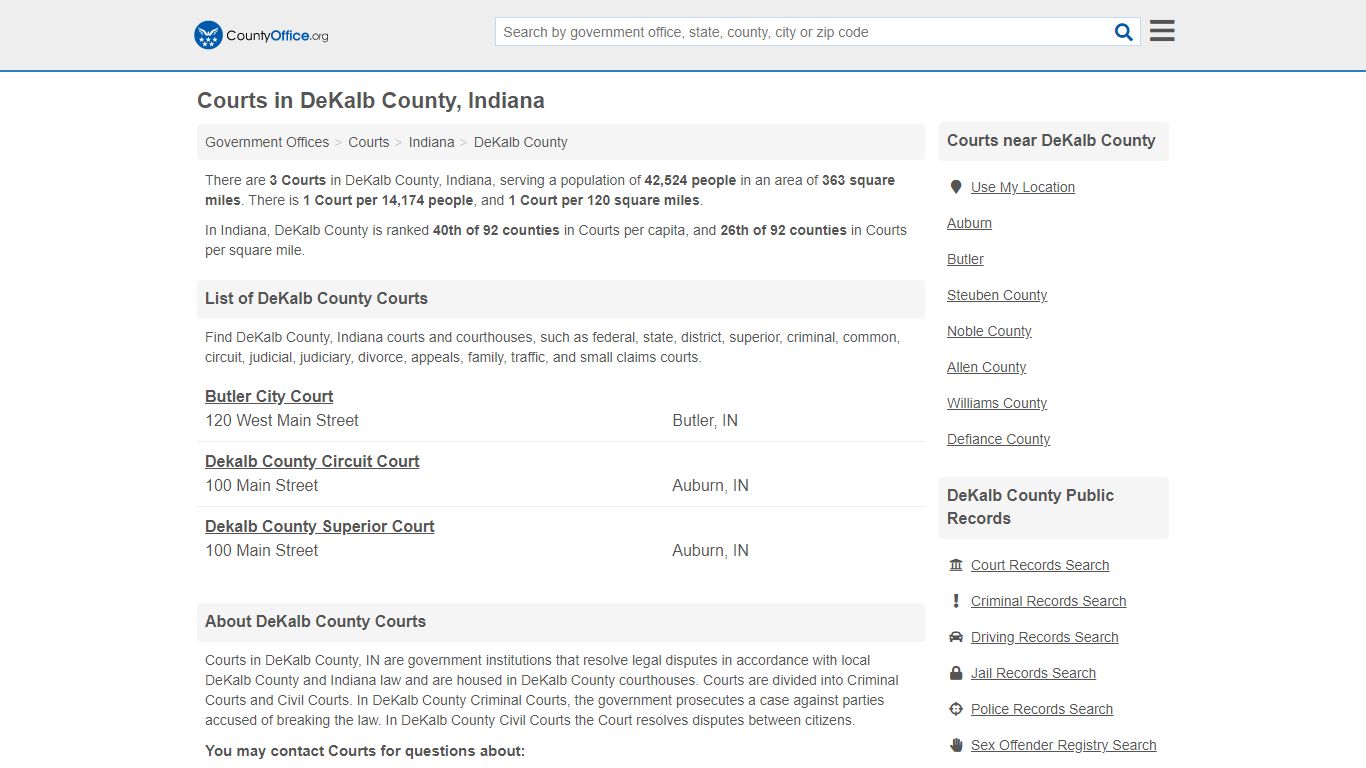Open Butler nearby courts link

tap(965, 259)
